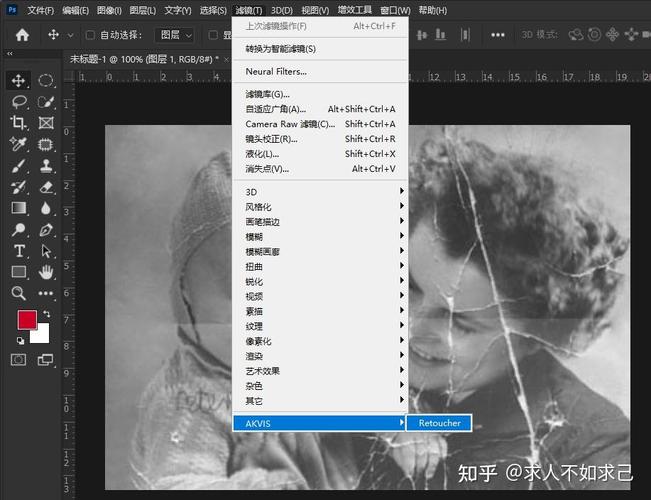Choose Camera Raw 滤镜(C)... entry
Image resolution: width=651 pixels, height=500 pixels.
[x=320, y=124]
